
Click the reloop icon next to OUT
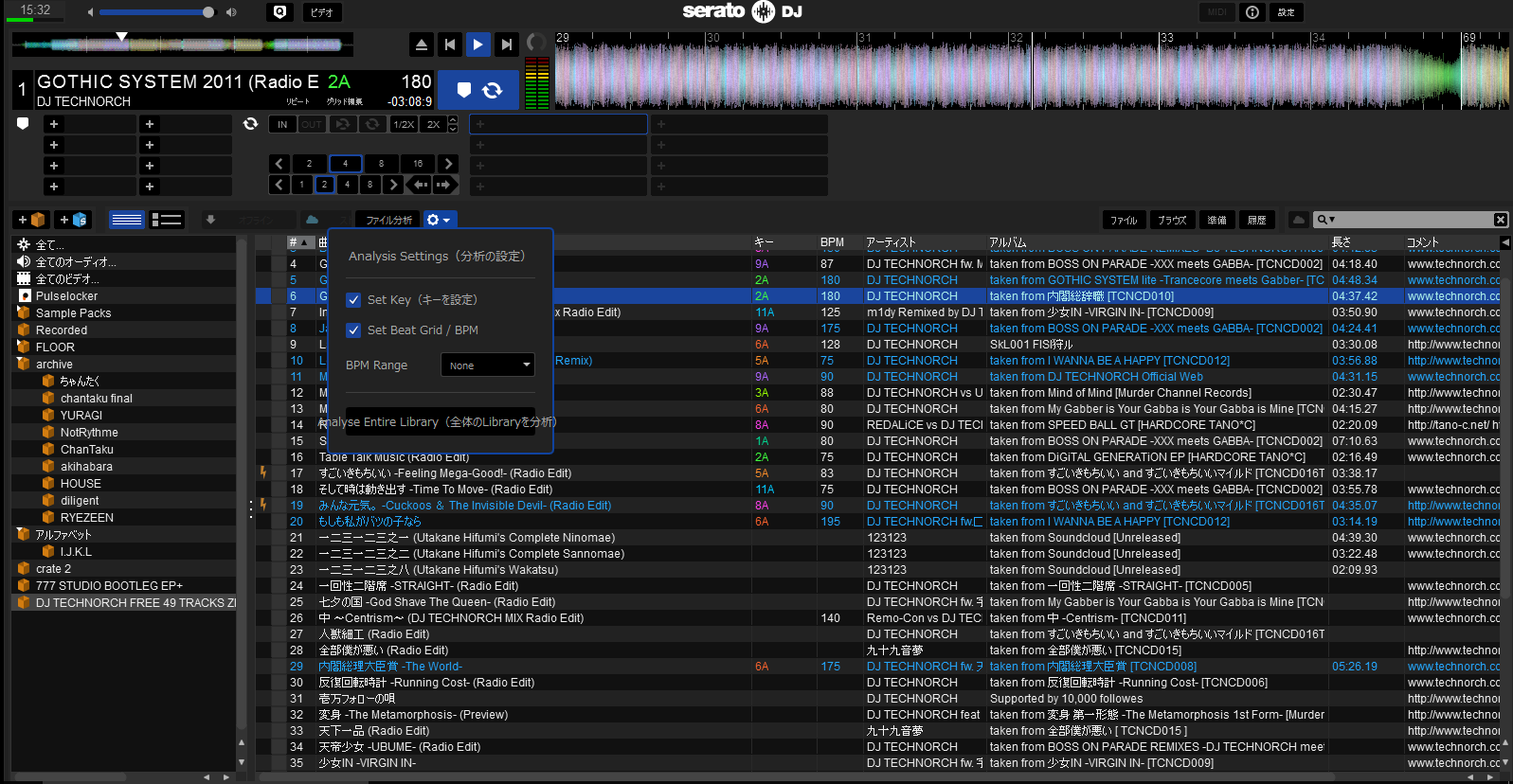click(343, 124)
